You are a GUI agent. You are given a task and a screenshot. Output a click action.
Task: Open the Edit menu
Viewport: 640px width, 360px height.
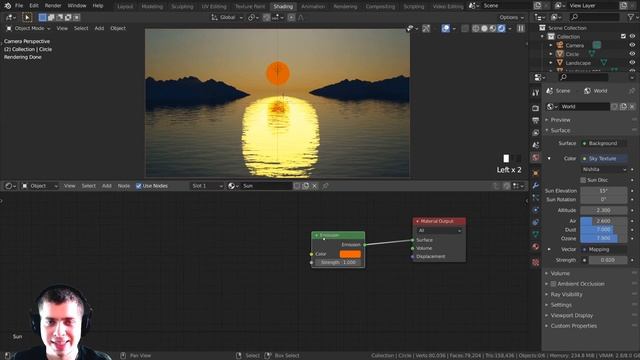(x=34, y=6)
